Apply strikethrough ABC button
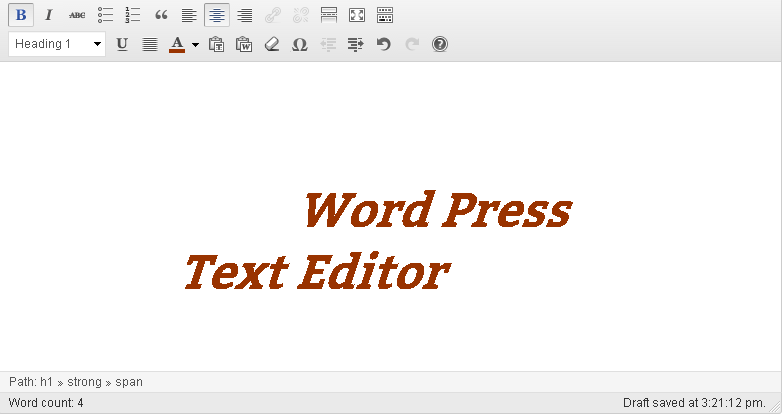783x417 pixels. (77, 15)
